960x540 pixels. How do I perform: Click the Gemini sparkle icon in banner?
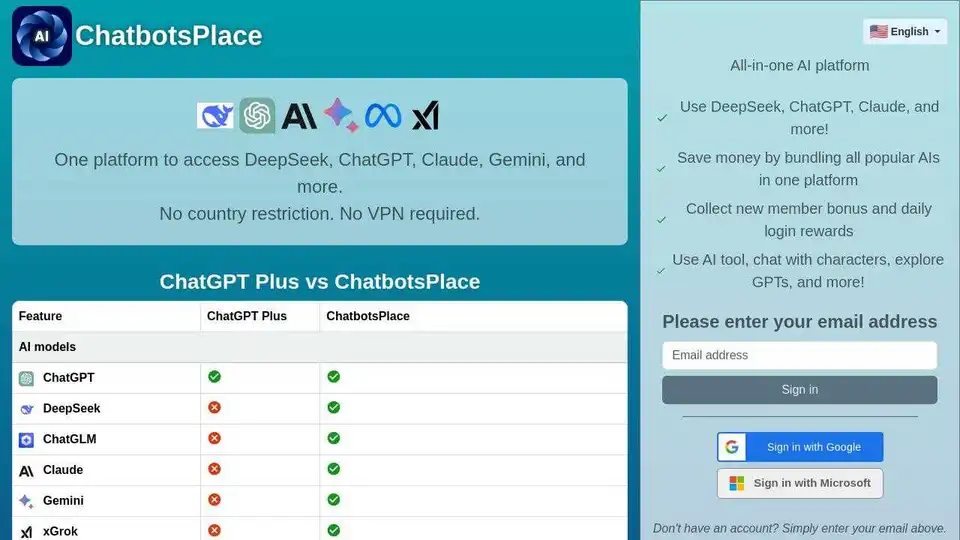click(341, 116)
